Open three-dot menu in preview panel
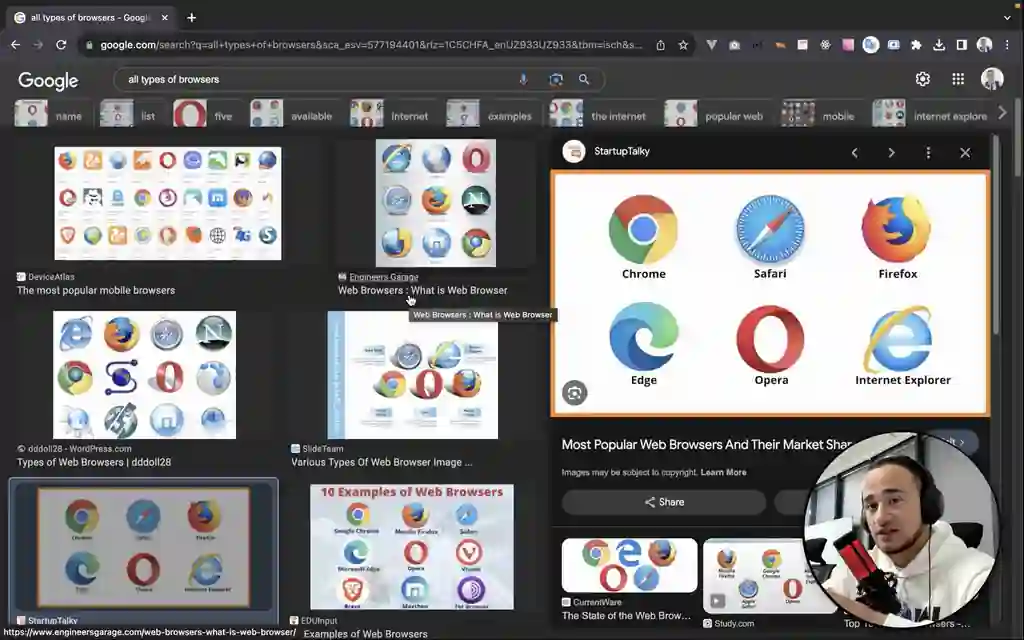Image resolution: width=1024 pixels, height=640 pixels. coord(928,152)
